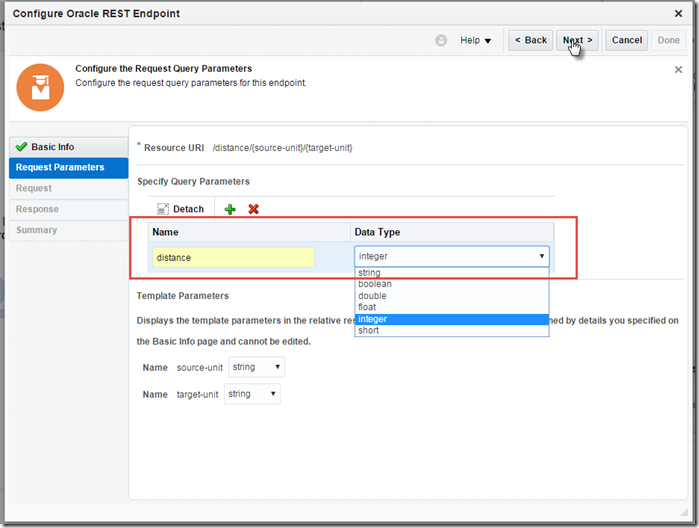This screenshot has width=699, height=528.
Task: Go to the Basic Info step
Action: coord(52,147)
